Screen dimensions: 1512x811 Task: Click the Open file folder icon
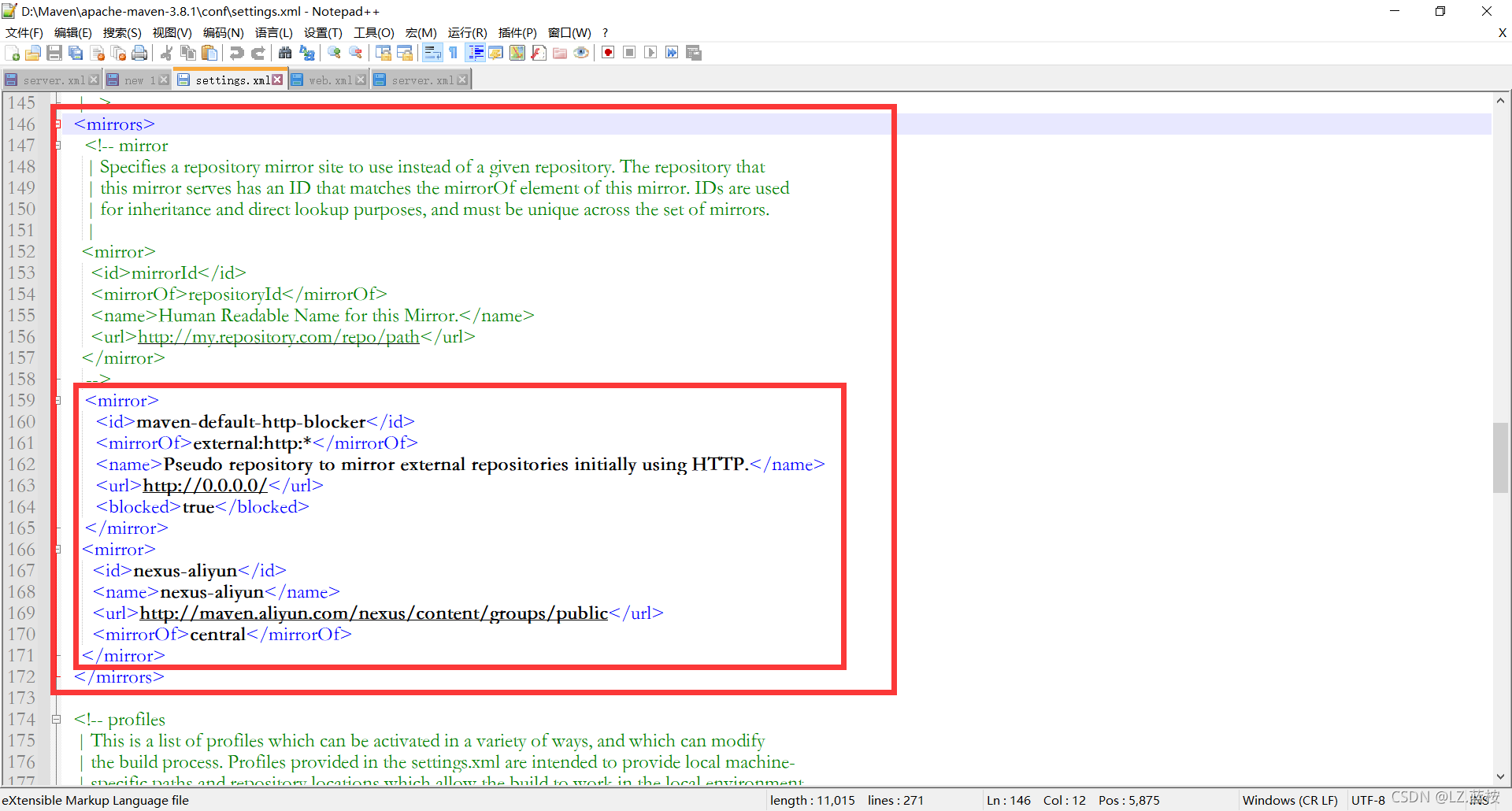point(33,53)
